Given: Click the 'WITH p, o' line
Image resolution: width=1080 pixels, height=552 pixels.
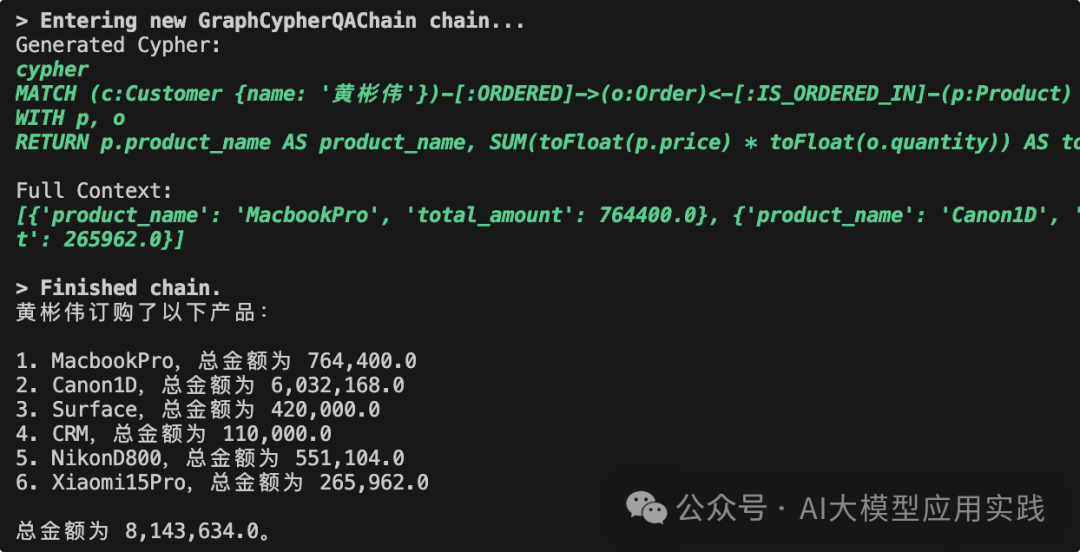Looking at the screenshot, I should [70, 118].
